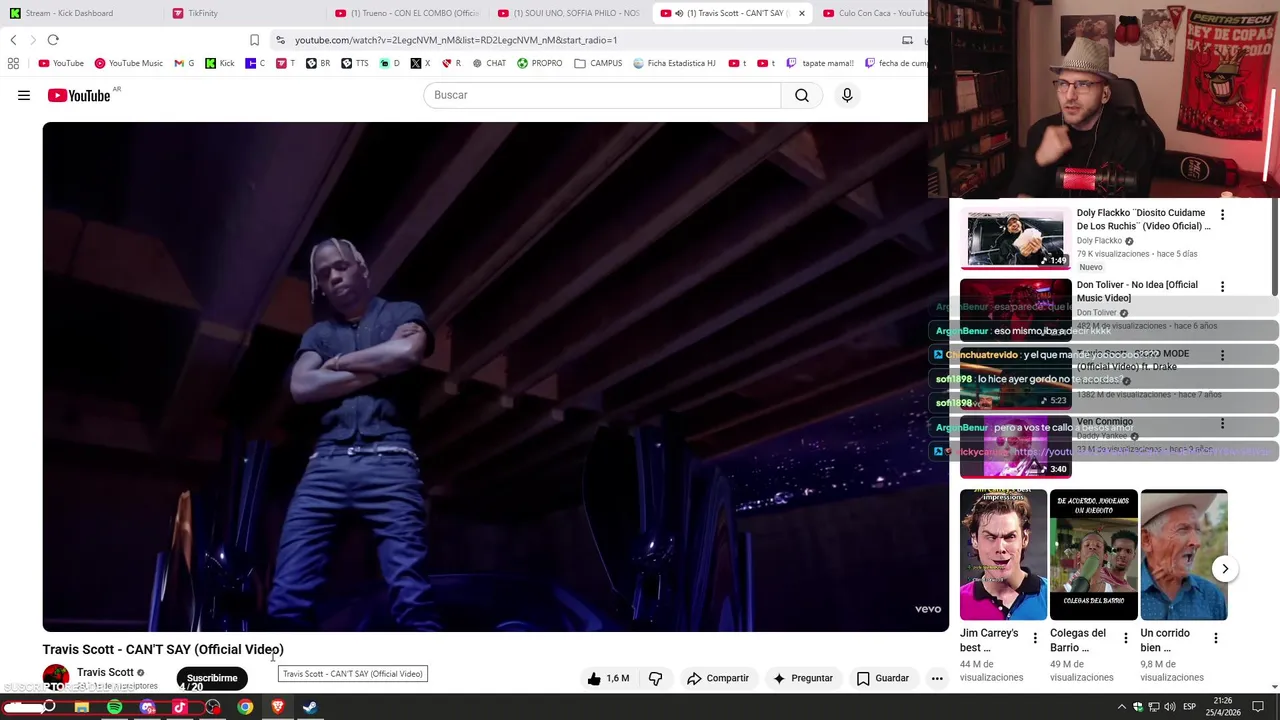
Task: Open the YouTube Music bookmark
Action: 128,63
